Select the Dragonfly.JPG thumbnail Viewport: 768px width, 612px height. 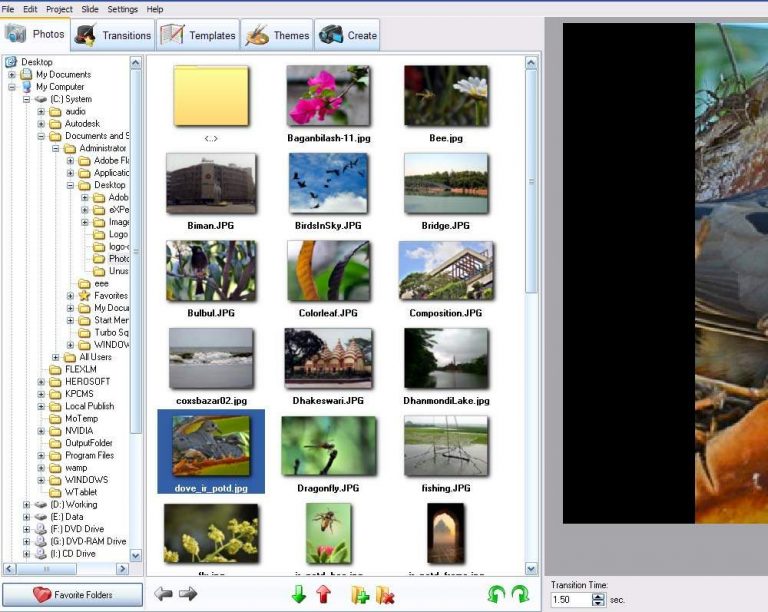(x=329, y=447)
